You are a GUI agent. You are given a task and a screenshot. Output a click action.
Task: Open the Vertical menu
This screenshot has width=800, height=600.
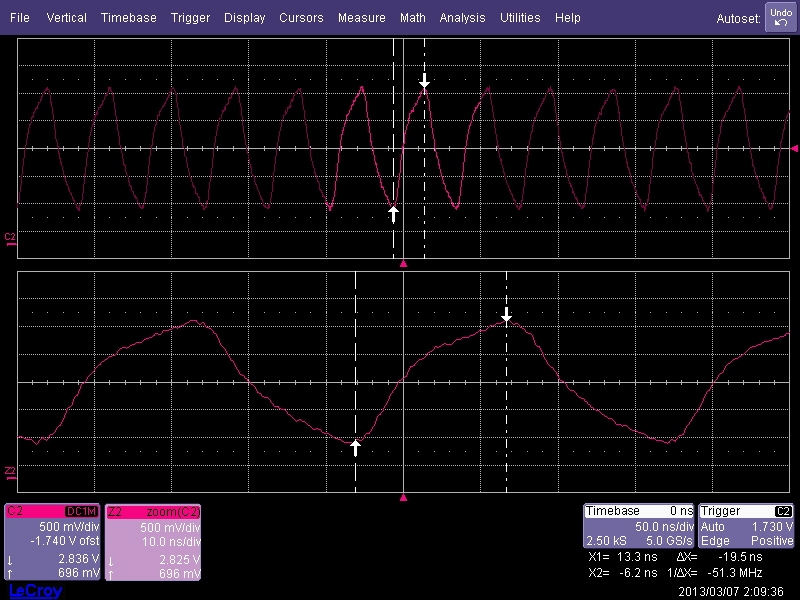point(66,18)
